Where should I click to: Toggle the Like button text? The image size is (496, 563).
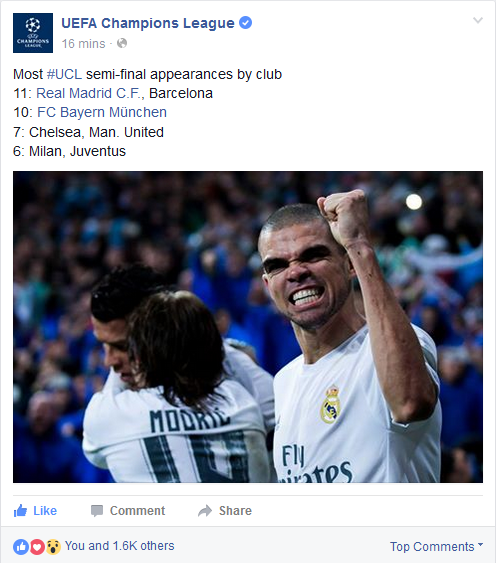[x=45, y=511]
